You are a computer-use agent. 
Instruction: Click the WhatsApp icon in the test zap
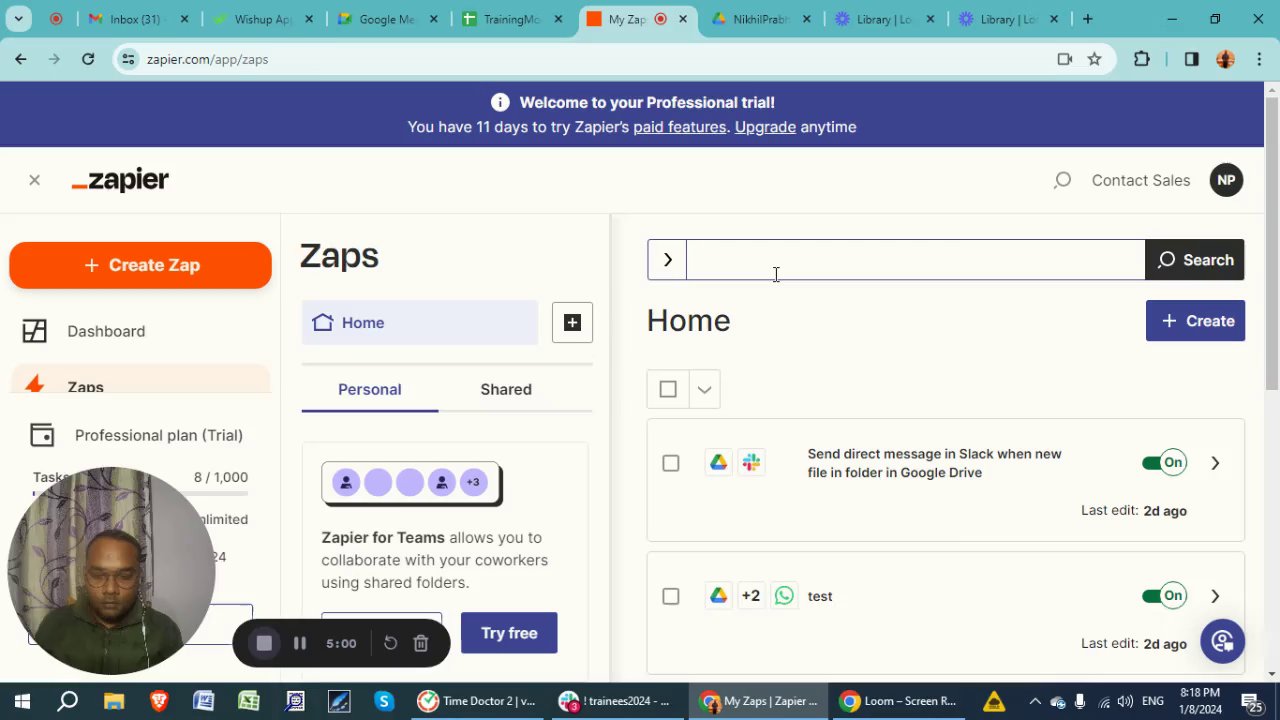pyautogui.click(x=784, y=596)
